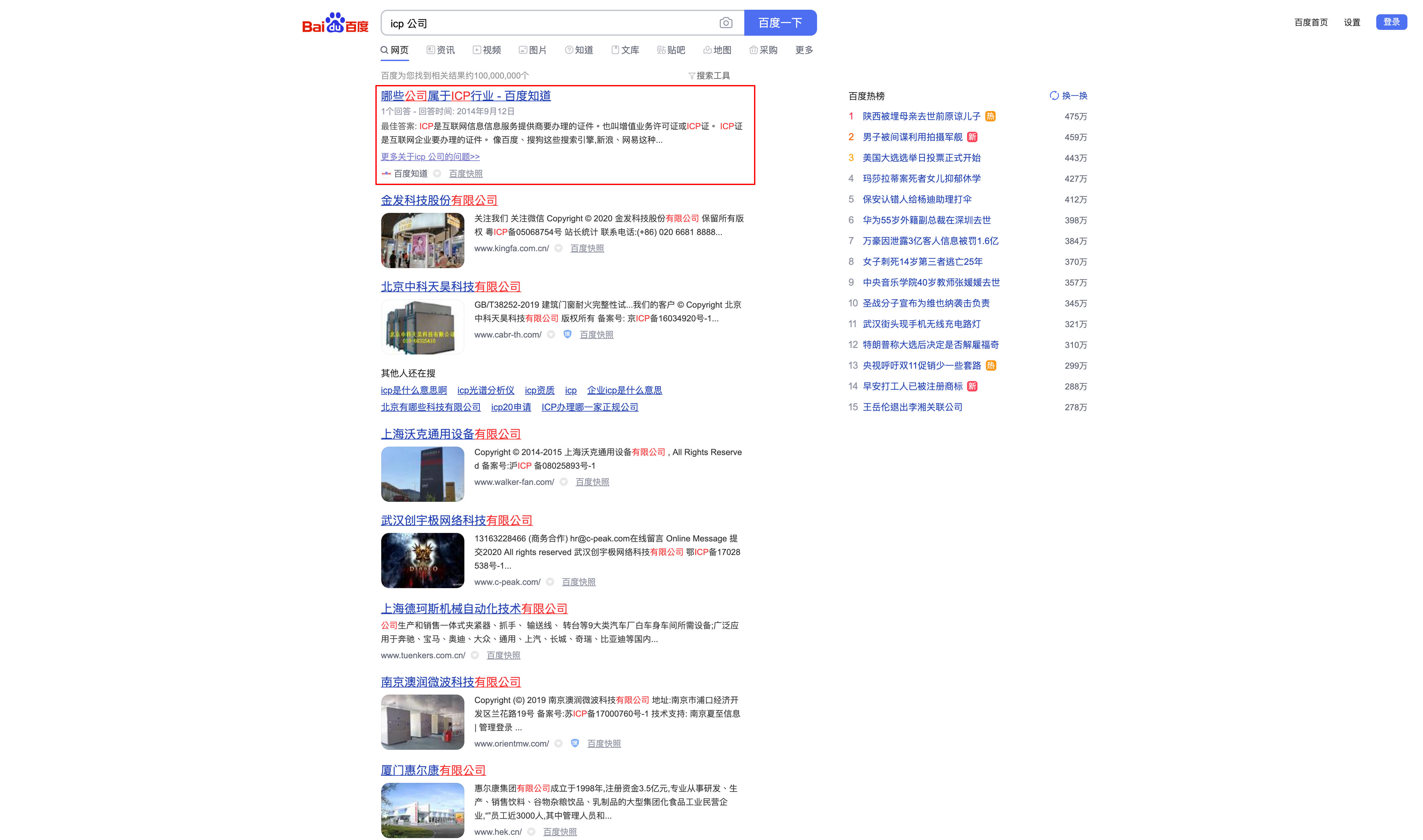Image resolution: width=1423 pixels, height=840 pixels.
Task: Click the 武汉创宇极网络科技 result thumbnail
Action: pos(422,560)
